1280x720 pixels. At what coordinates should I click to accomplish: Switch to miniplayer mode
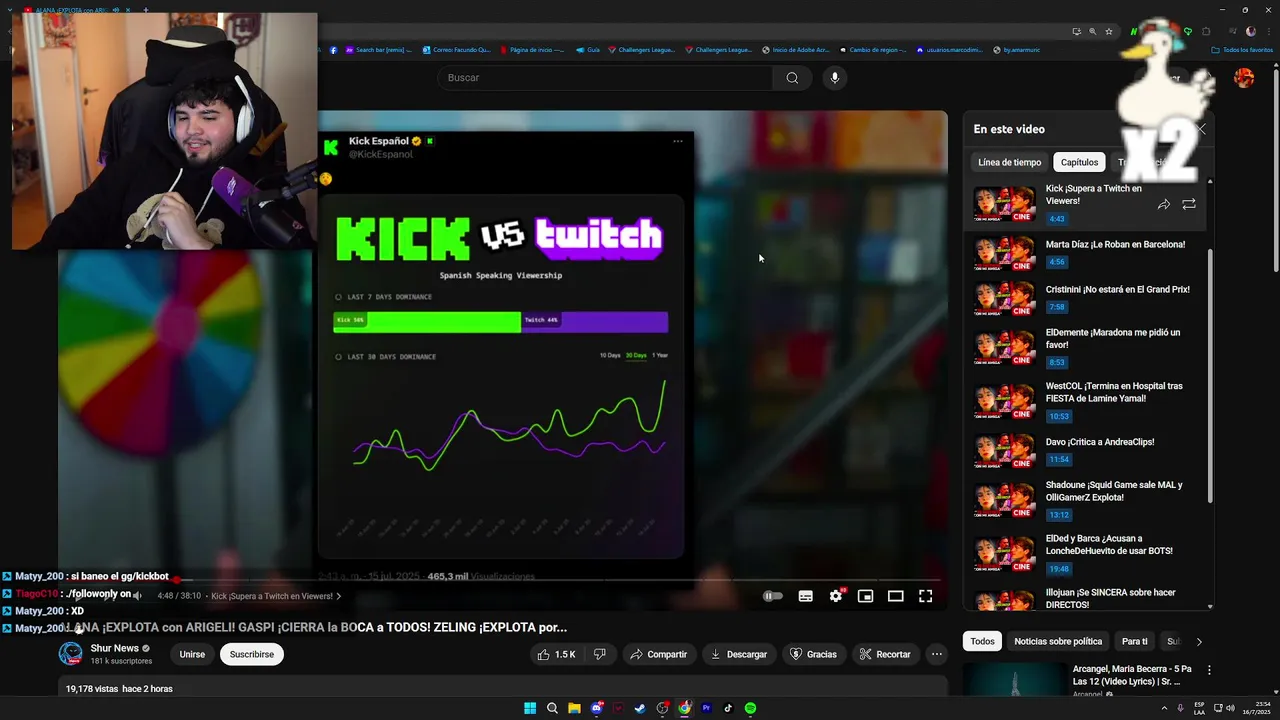(866, 596)
